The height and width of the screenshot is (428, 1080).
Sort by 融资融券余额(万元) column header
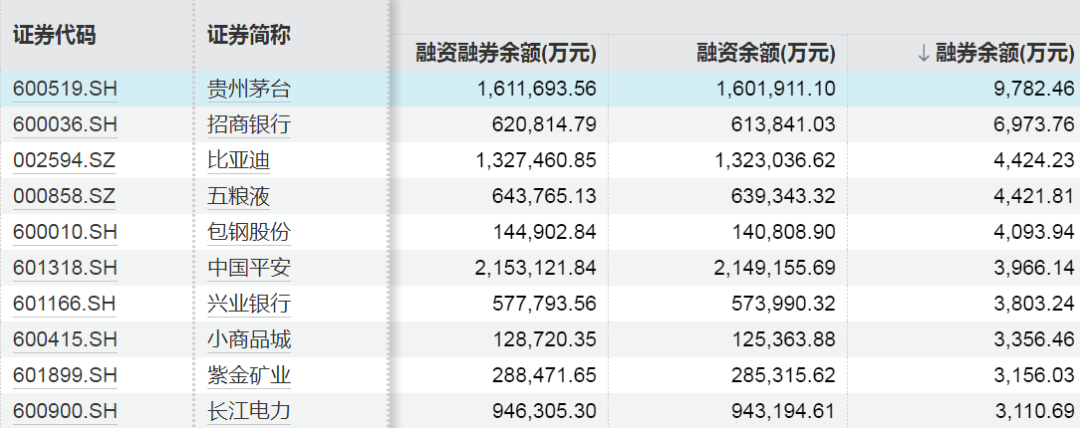[x=506, y=53]
